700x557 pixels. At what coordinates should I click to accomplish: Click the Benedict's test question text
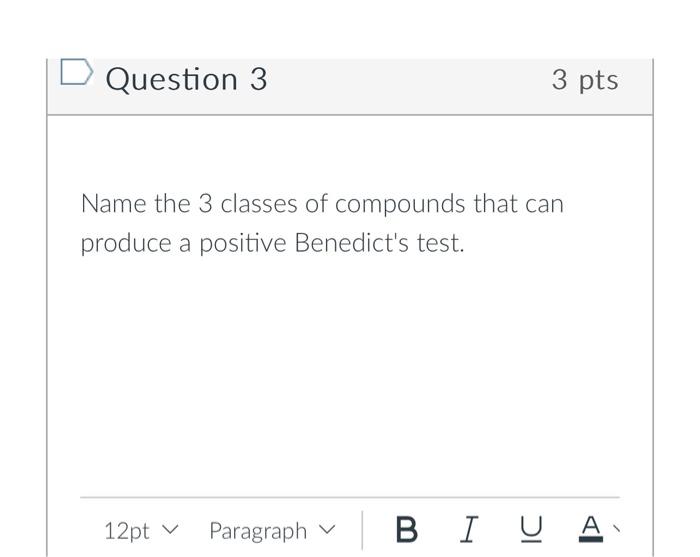click(322, 223)
